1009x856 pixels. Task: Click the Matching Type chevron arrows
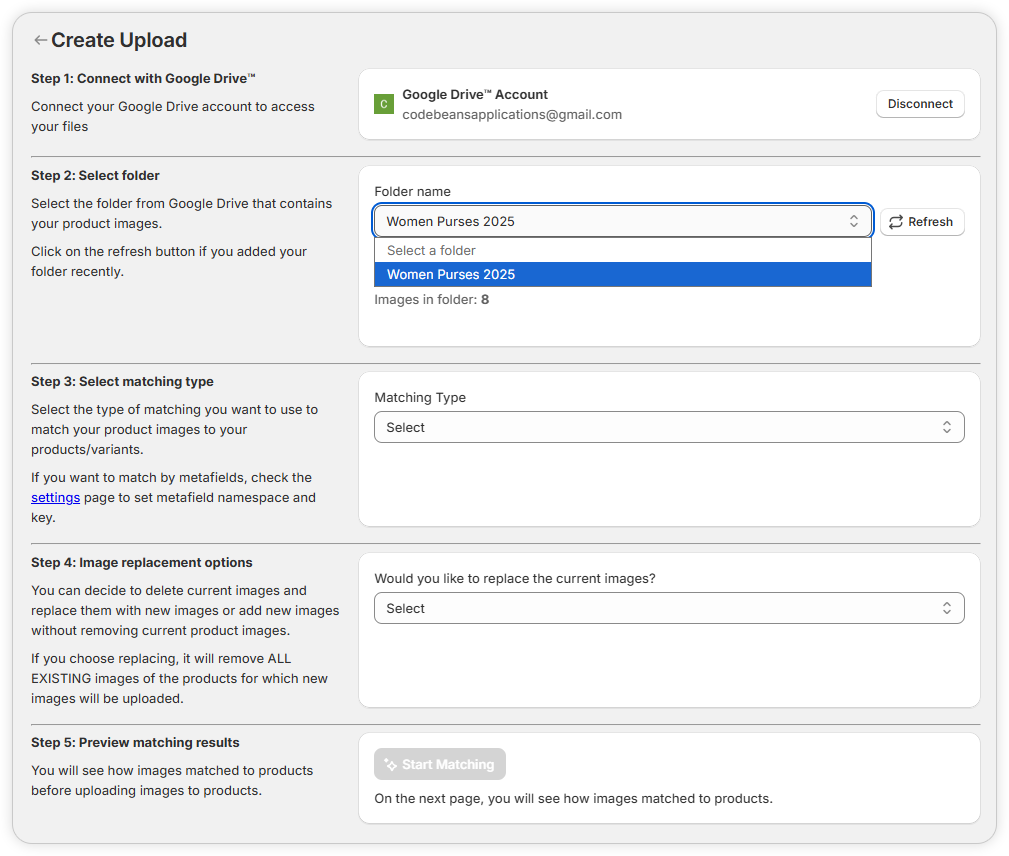pos(946,427)
